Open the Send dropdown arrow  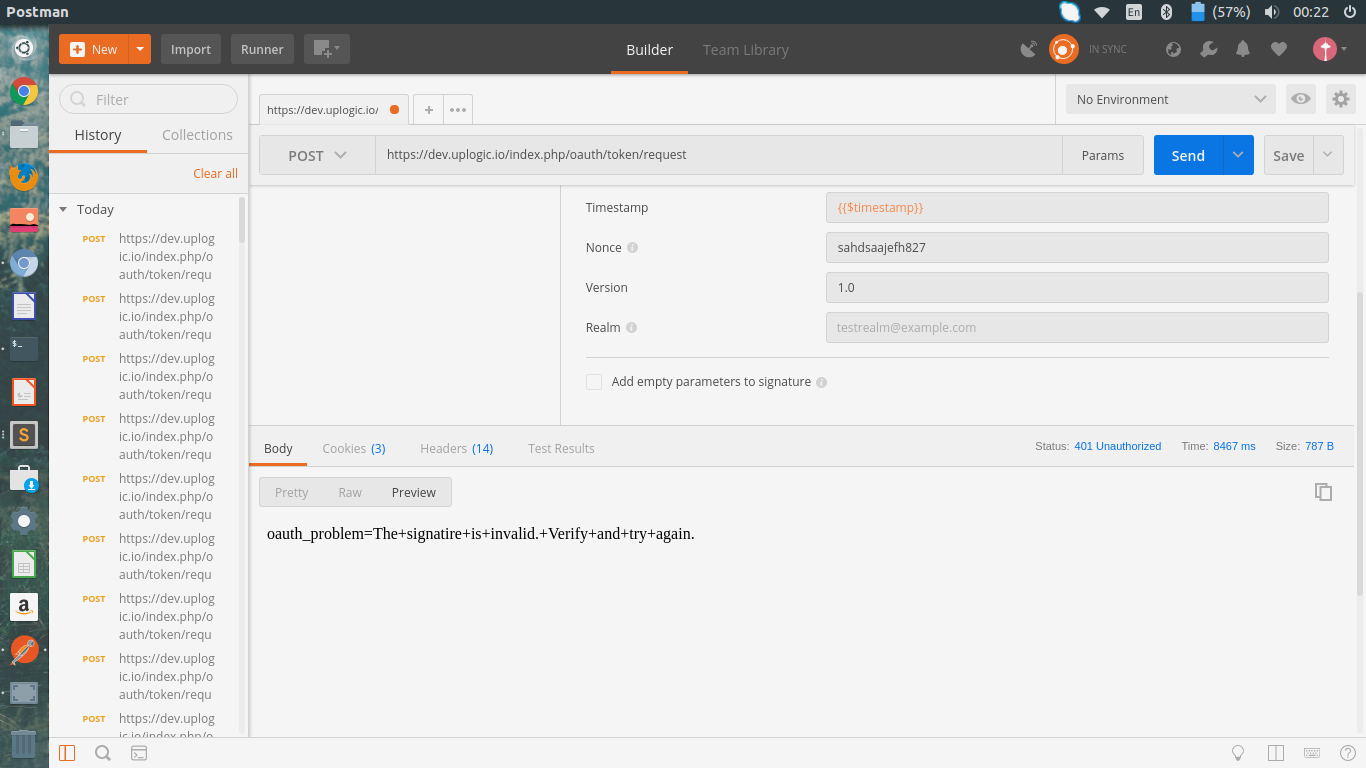(1238, 155)
